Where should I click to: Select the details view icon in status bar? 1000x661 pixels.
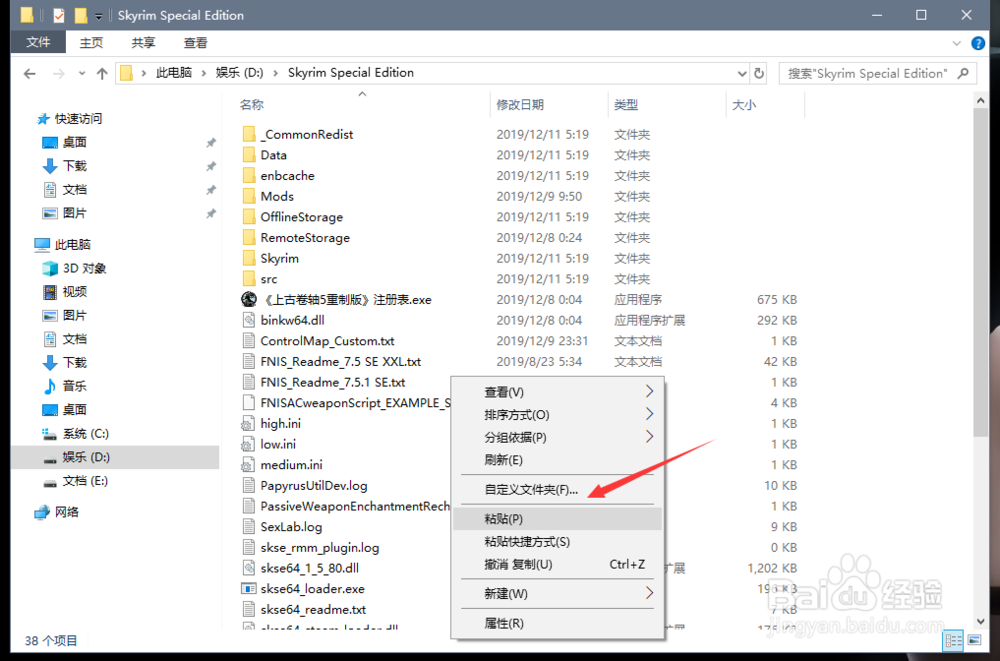tap(953, 640)
